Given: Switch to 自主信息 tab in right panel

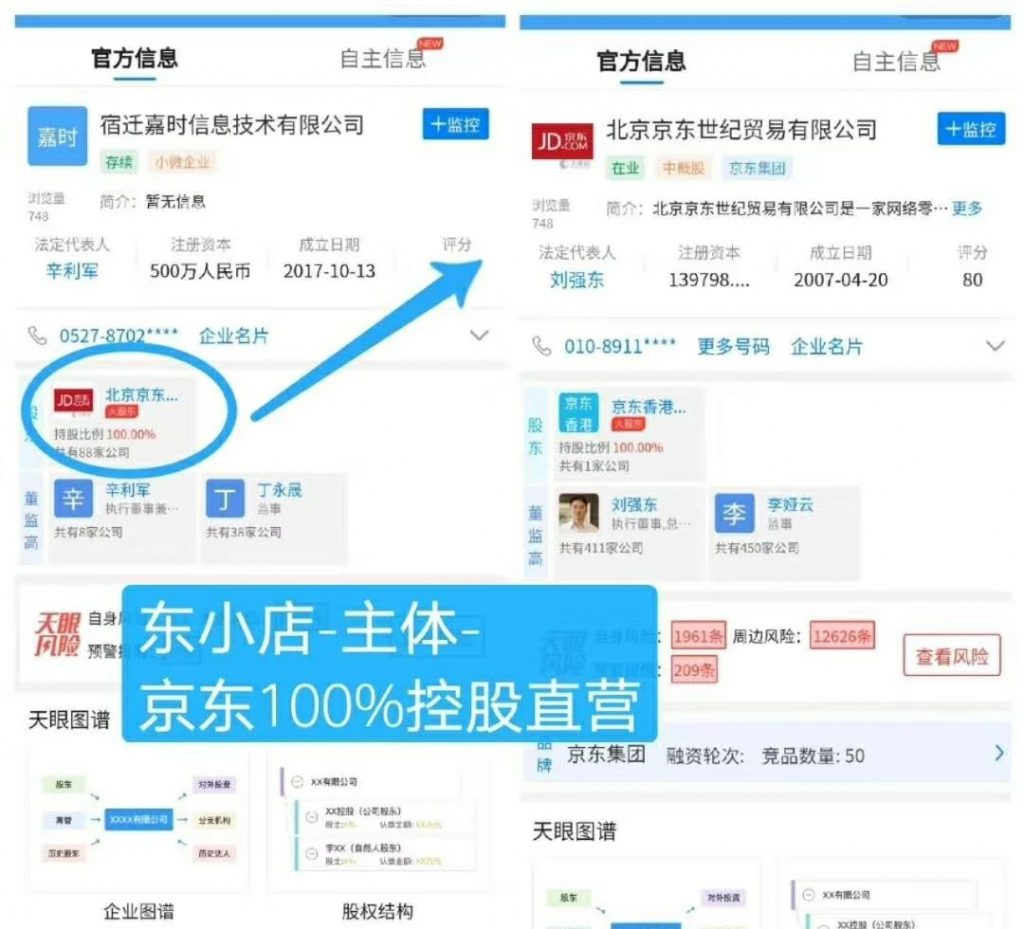Looking at the screenshot, I should pyautogui.click(x=896, y=61).
